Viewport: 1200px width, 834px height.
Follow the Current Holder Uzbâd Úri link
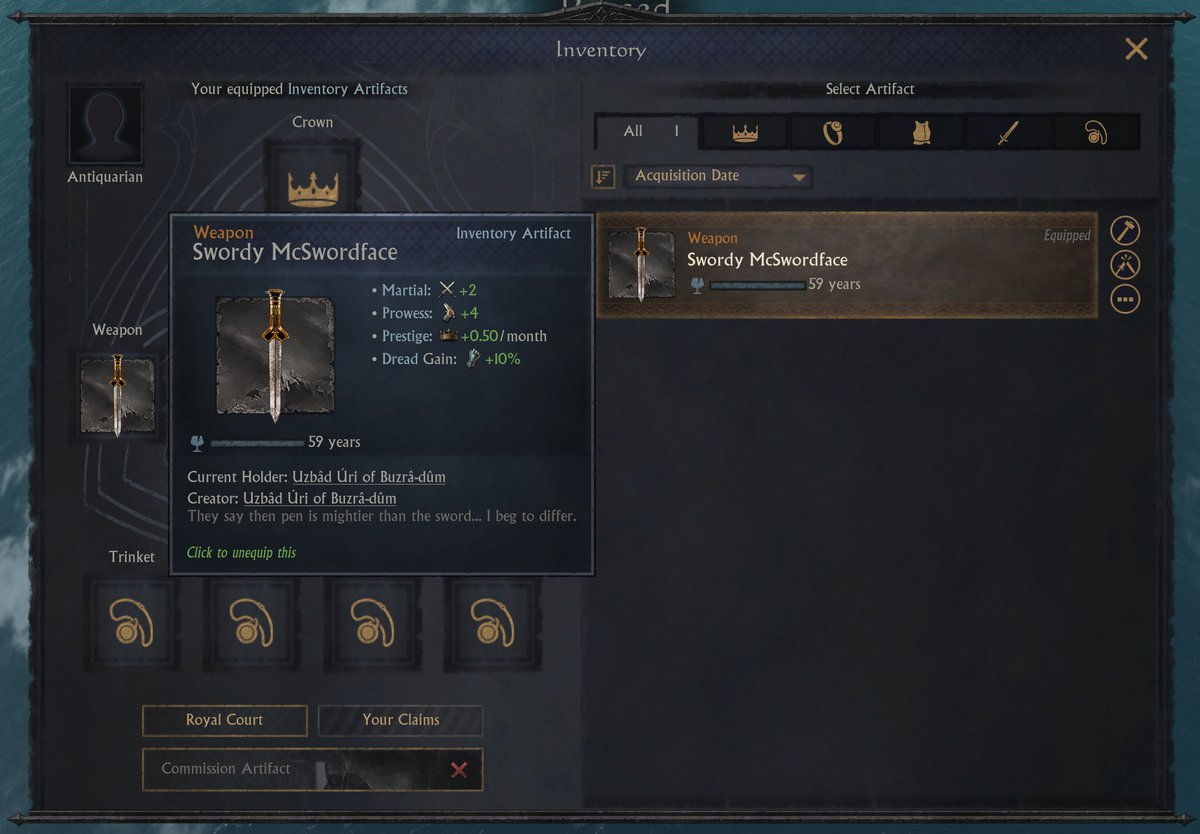coord(369,477)
